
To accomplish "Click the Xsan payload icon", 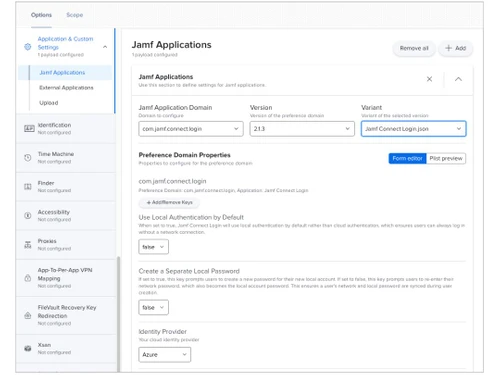I will [28, 348].
